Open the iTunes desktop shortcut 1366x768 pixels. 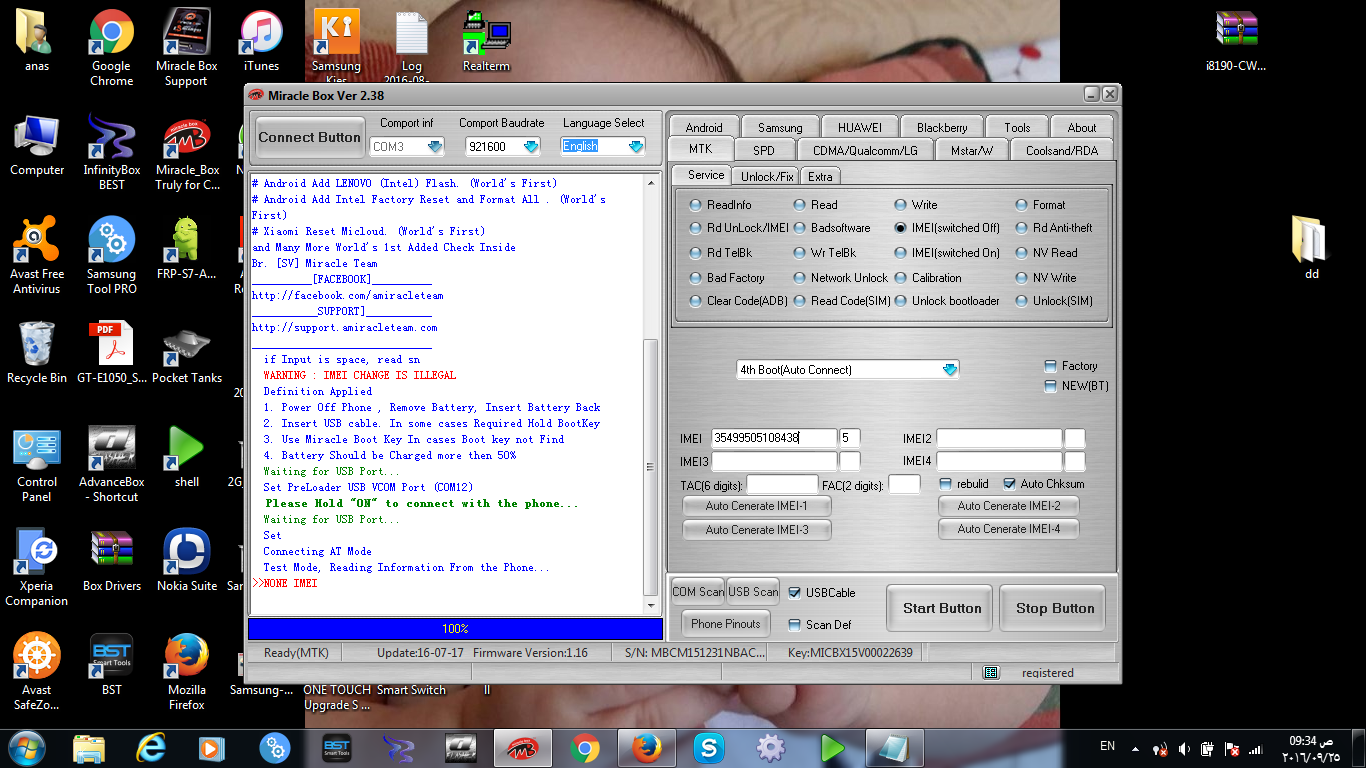(x=261, y=40)
